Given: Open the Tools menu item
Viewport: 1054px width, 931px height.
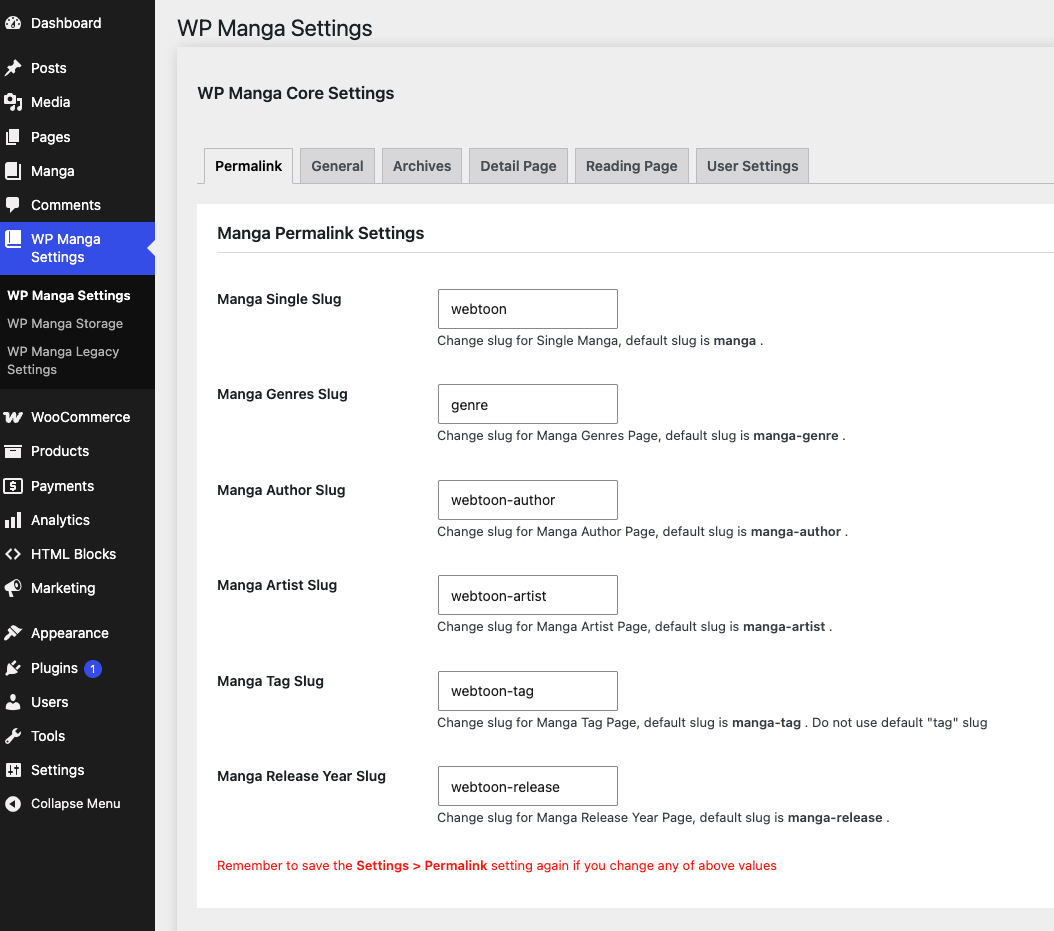Looking at the screenshot, I should 77,736.
